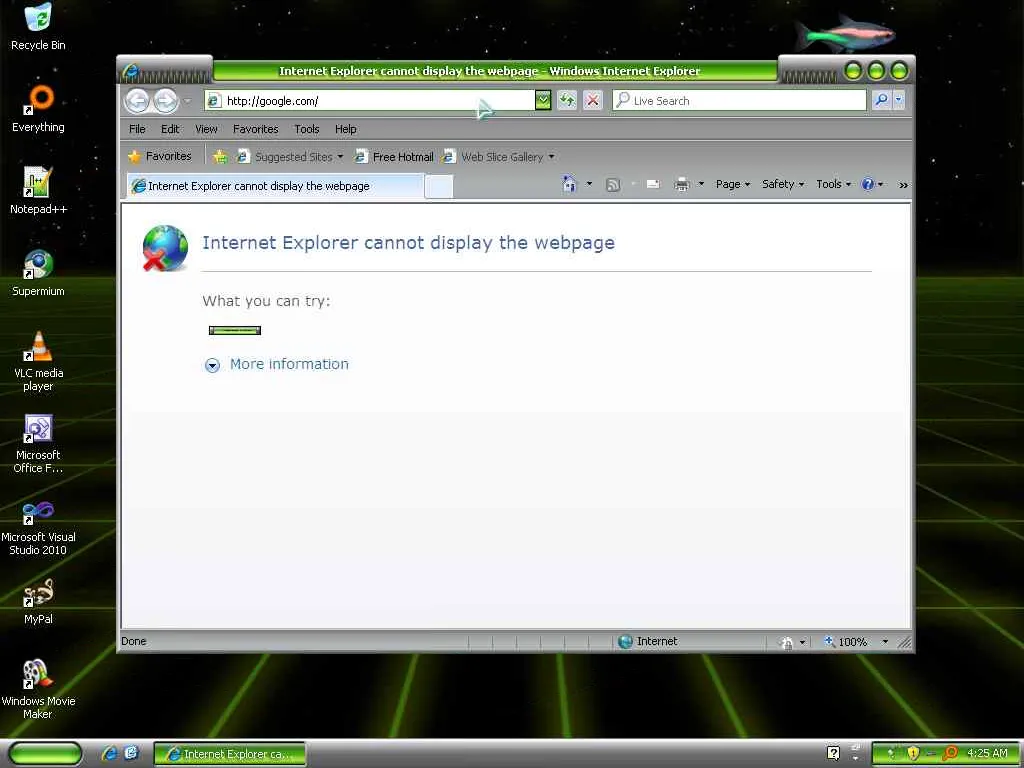Expand the Web Slice Gallery dropdown arrow
The width and height of the screenshot is (1024, 768).
[x=551, y=157]
